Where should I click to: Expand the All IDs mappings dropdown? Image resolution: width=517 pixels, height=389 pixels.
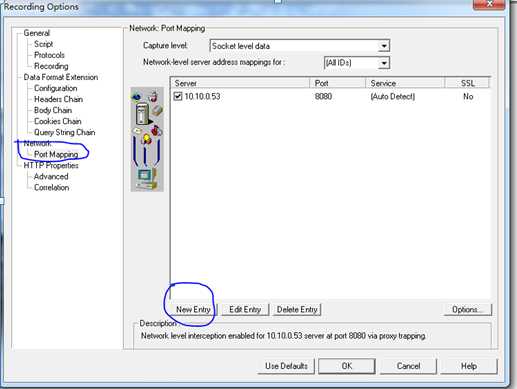coord(384,63)
